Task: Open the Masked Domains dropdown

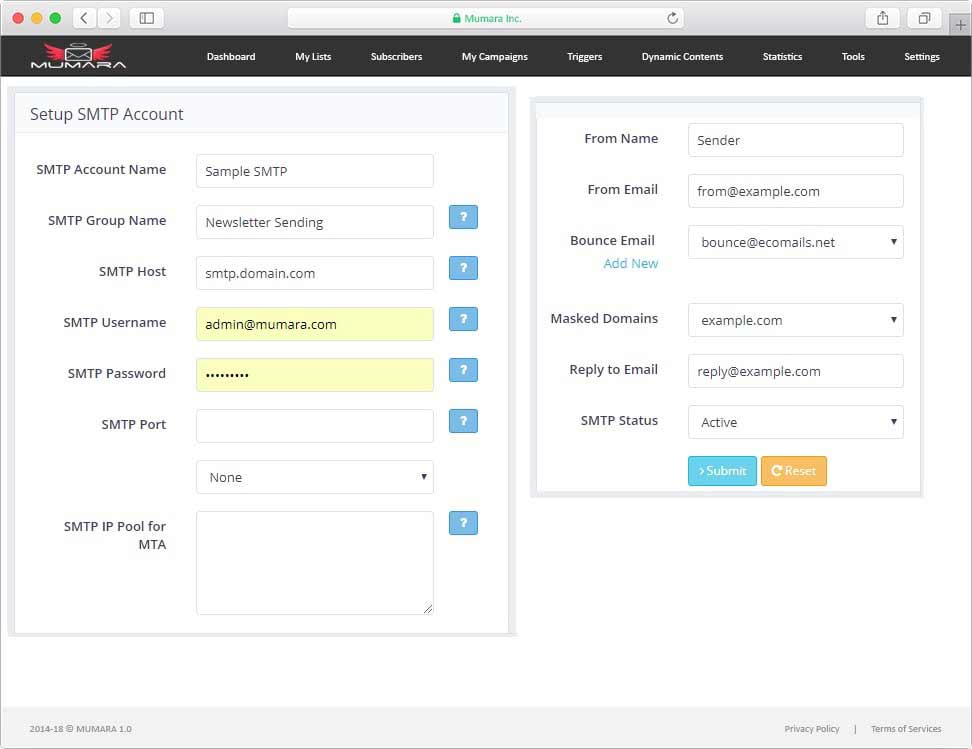Action: point(795,320)
